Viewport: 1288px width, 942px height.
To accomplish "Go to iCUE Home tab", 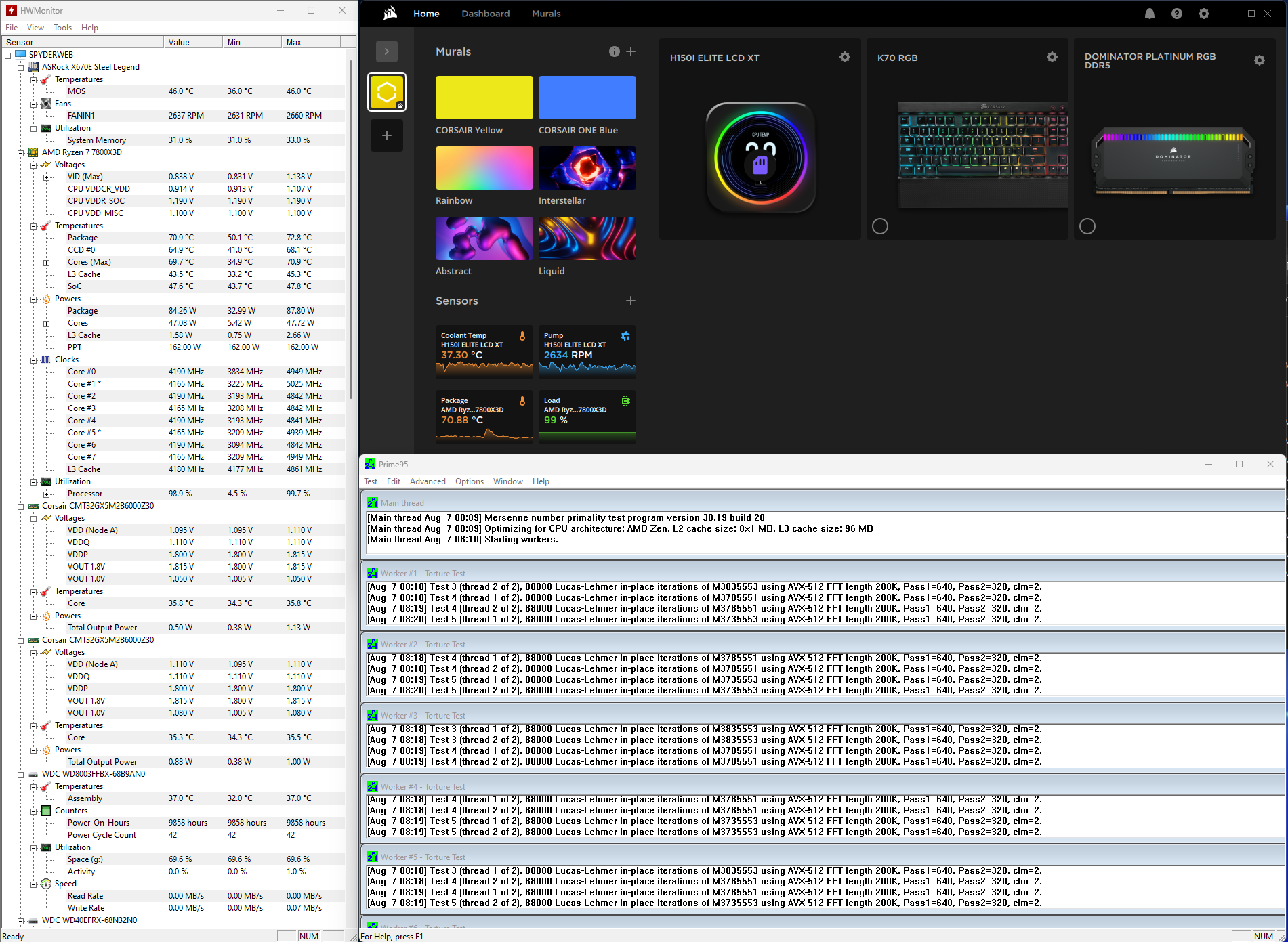I will [426, 14].
